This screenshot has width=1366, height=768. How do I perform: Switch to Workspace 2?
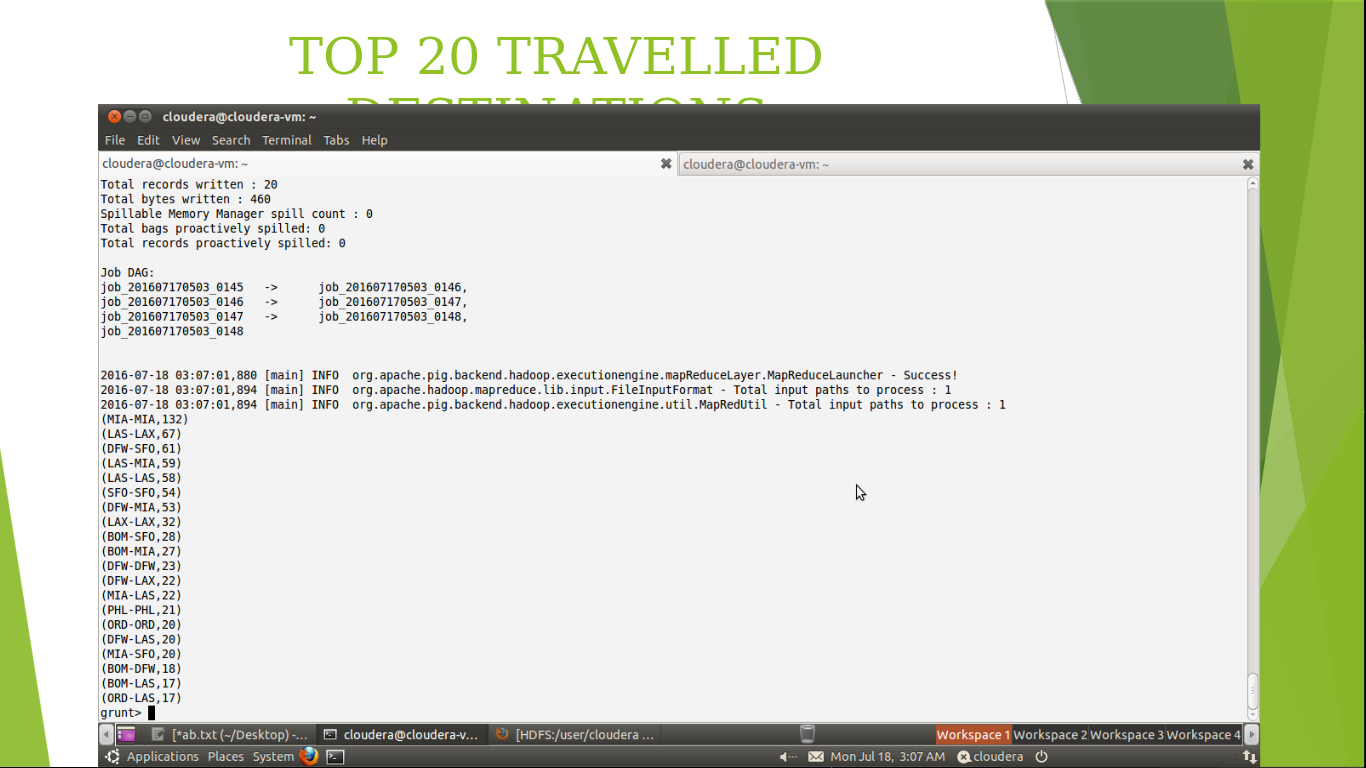pyautogui.click(x=1050, y=735)
